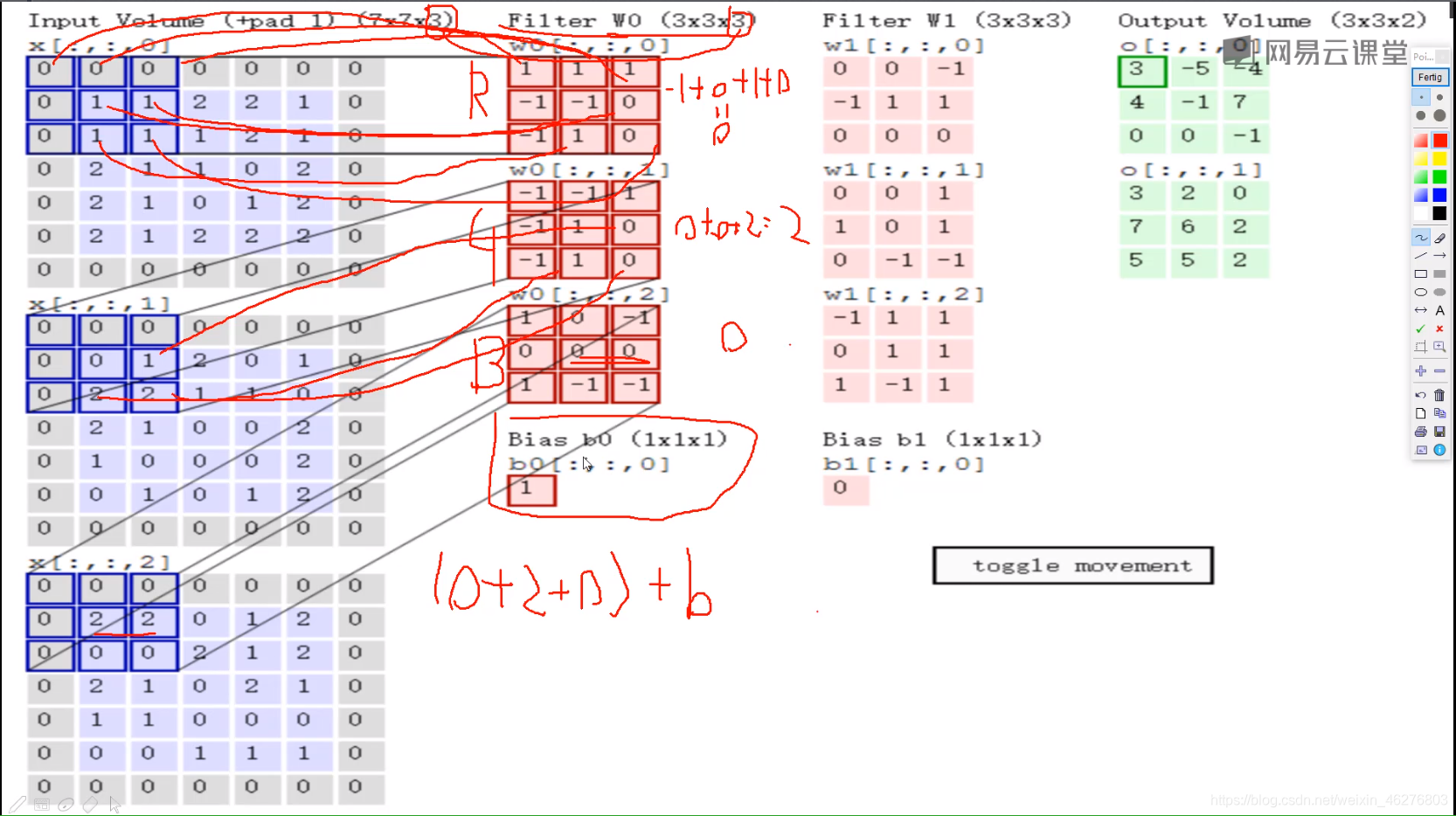
Task: Click the bias b1 value cell showing 0
Action: (x=845, y=488)
